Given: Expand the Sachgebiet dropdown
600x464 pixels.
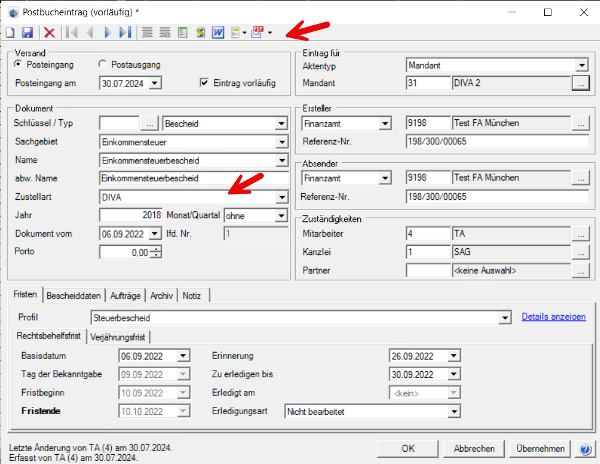Looking at the screenshot, I should 281,142.
